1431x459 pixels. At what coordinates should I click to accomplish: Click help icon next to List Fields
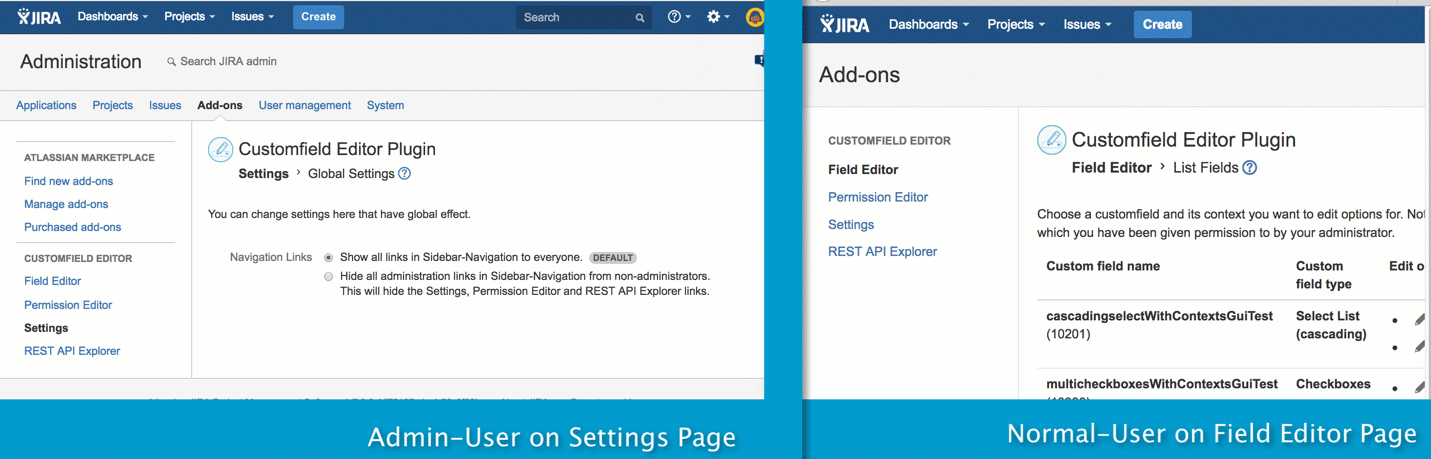tap(1249, 168)
